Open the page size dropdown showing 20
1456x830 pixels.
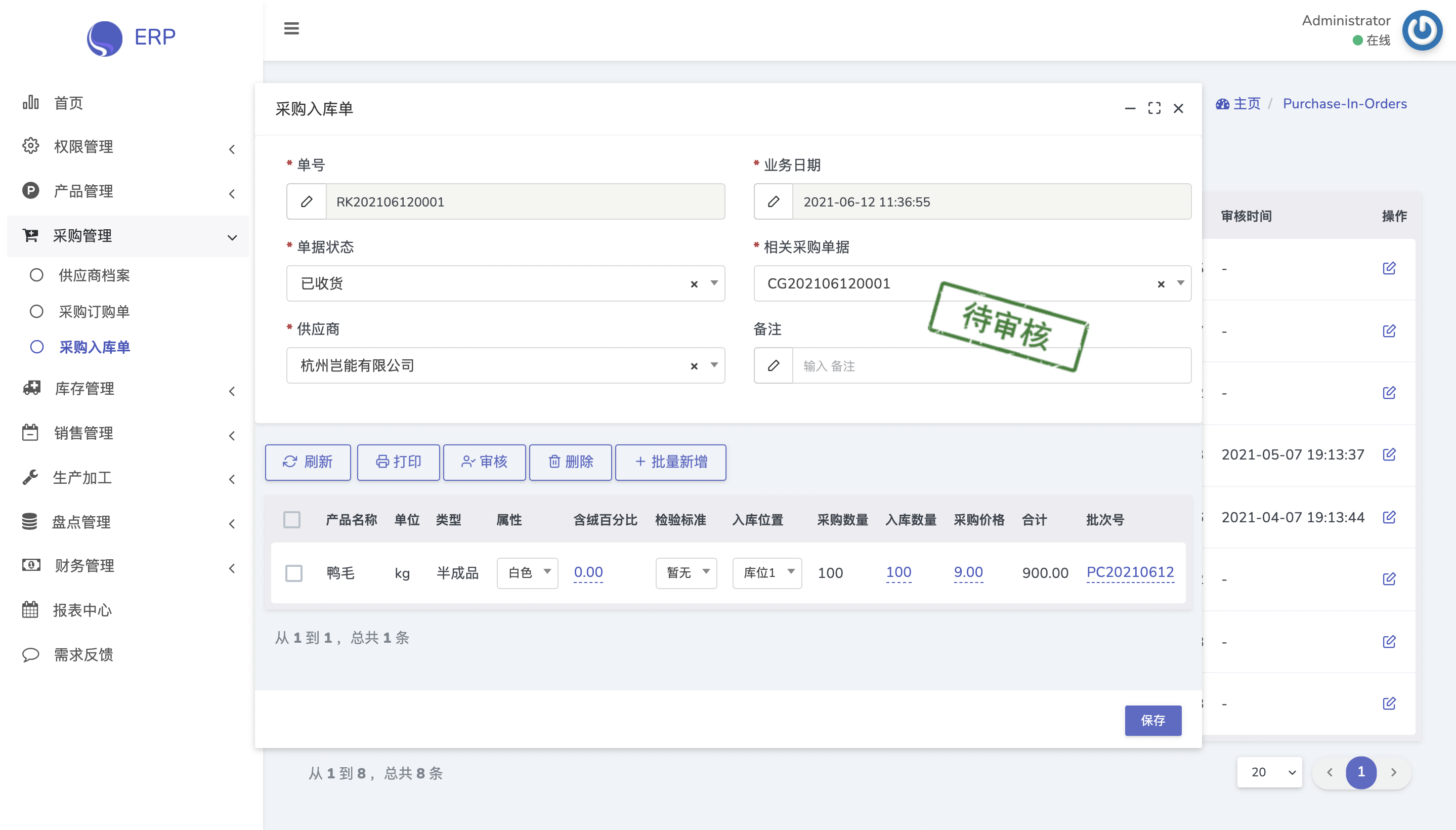(1269, 772)
